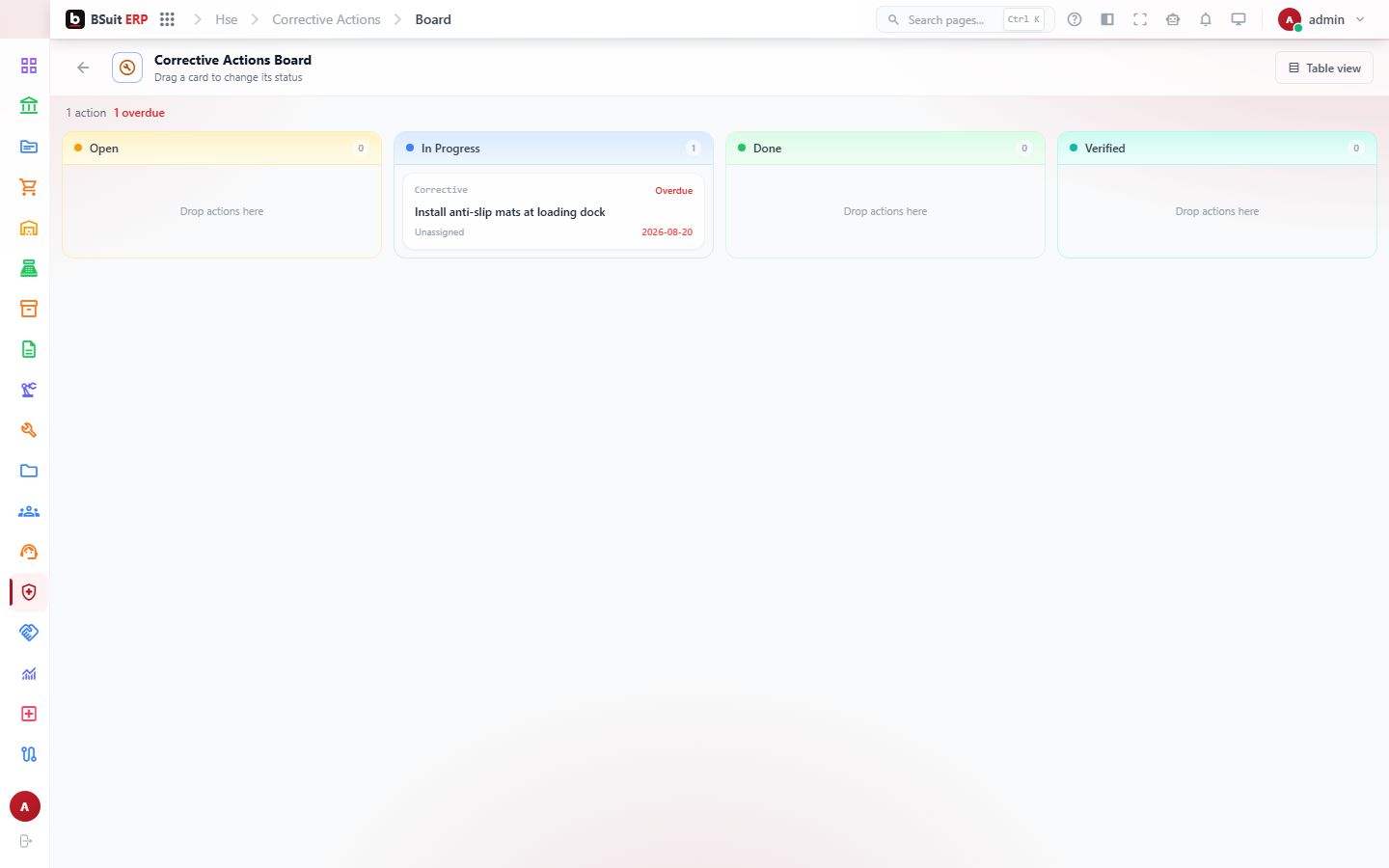1389x868 pixels.
Task: Navigate to Hse breadcrumb
Action: (x=227, y=19)
